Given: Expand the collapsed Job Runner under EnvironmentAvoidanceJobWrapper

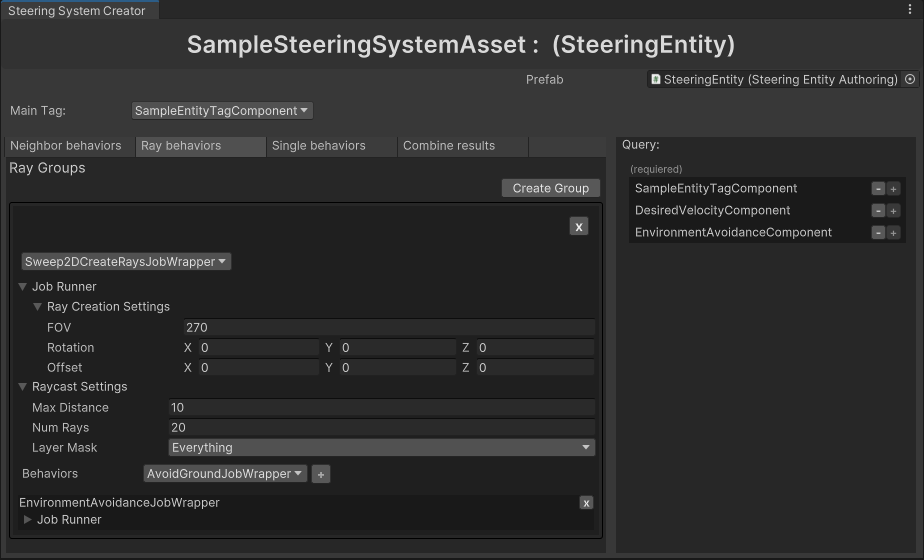Looking at the screenshot, I should pyautogui.click(x=28, y=520).
